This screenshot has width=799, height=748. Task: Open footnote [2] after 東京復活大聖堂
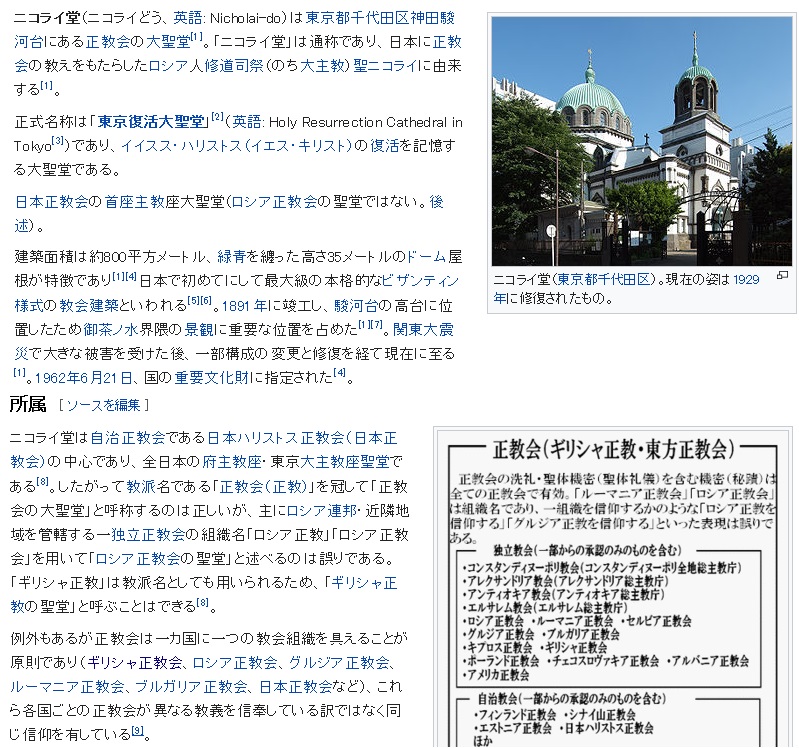click(x=218, y=117)
